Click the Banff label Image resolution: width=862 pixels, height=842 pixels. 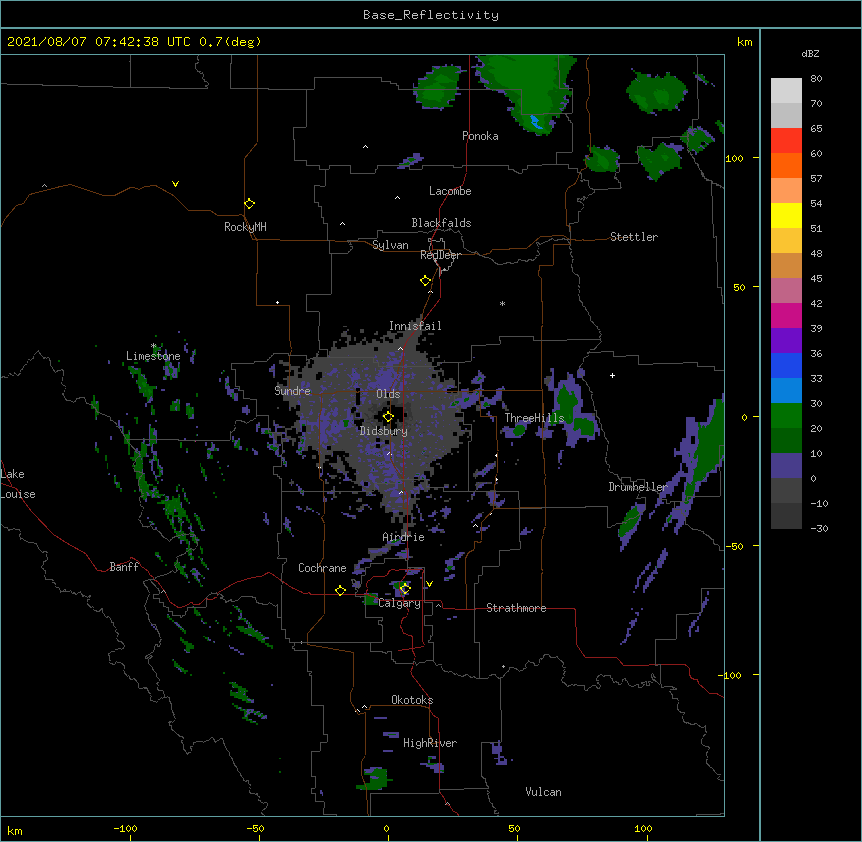(124, 567)
